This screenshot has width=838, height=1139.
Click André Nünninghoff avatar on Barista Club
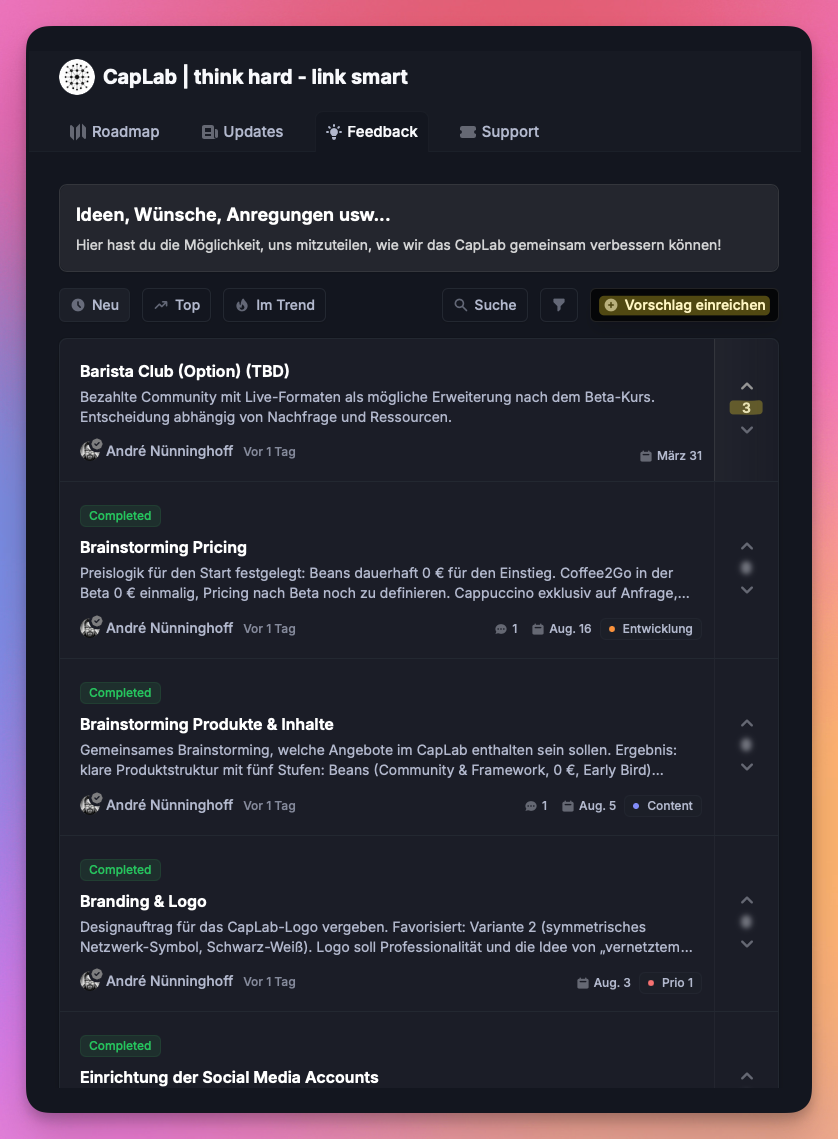tap(90, 451)
